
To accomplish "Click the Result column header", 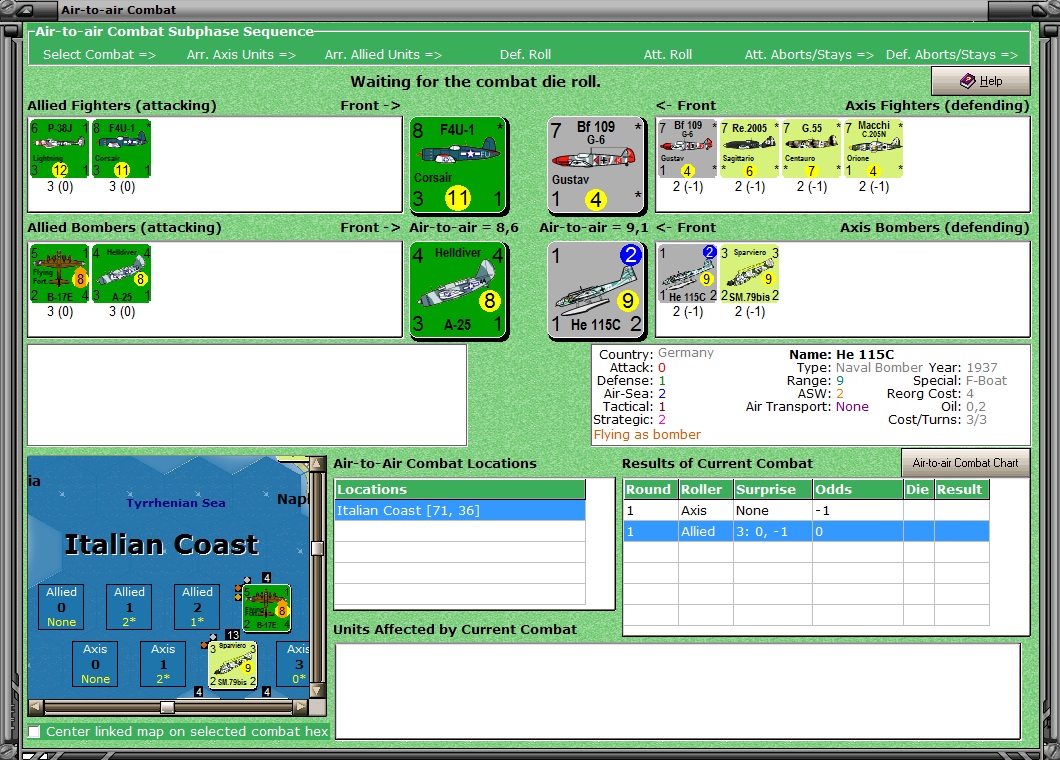I will (x=962, y=490).
